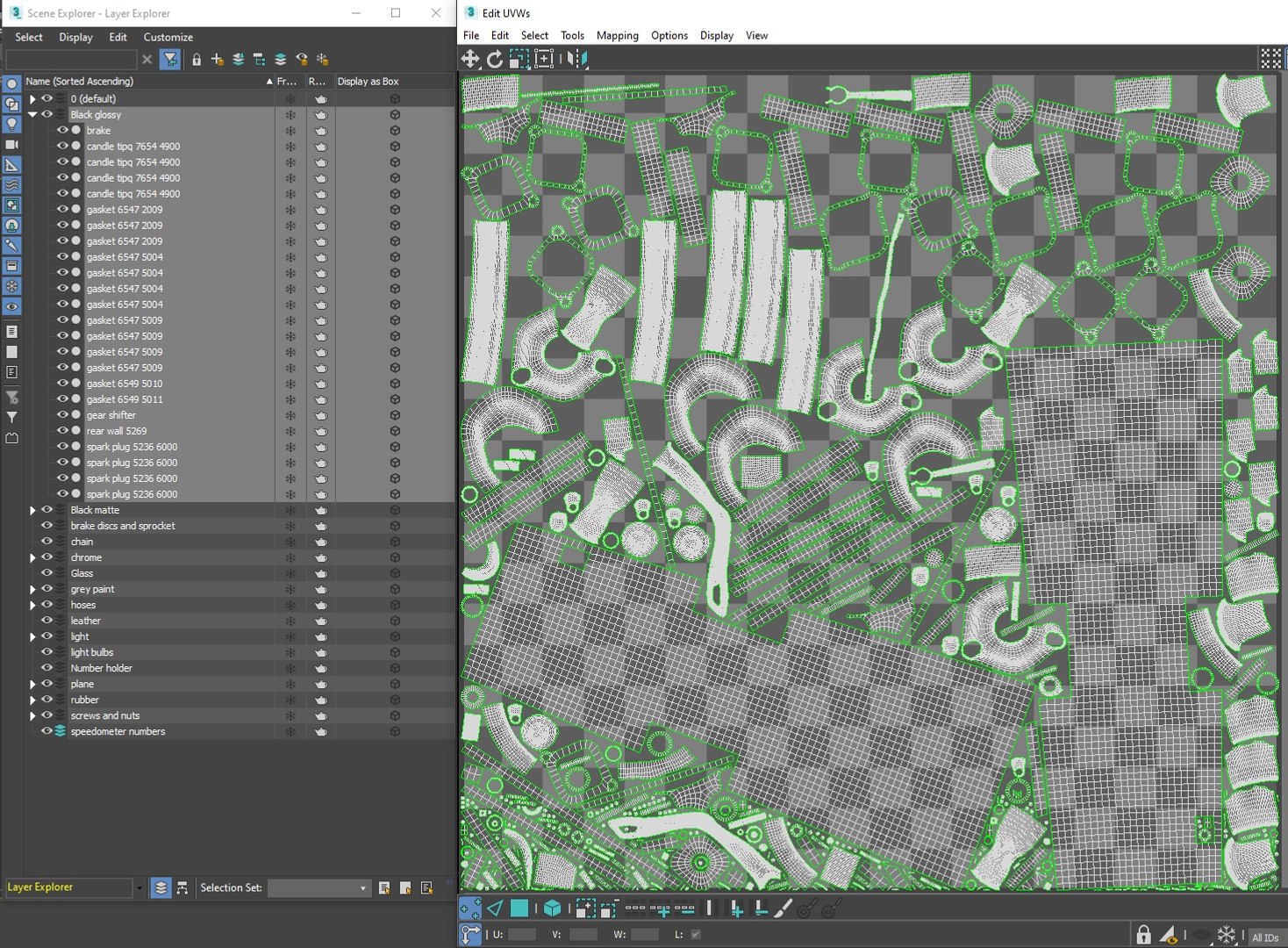The height and width of the screenshot is (948, 1288).
Task: Select the Freeform mode tool icon
Action: (544, 59)
